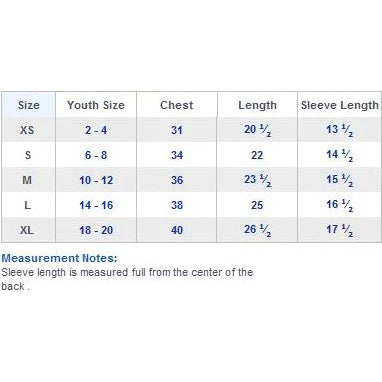Click length value 25 cell

tap(257, 205)
